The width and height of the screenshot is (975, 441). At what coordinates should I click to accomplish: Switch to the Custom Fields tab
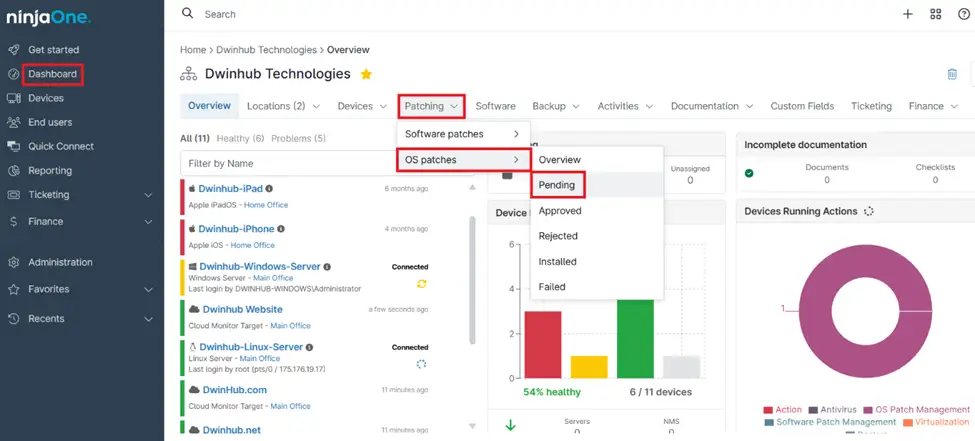[802, 106]
